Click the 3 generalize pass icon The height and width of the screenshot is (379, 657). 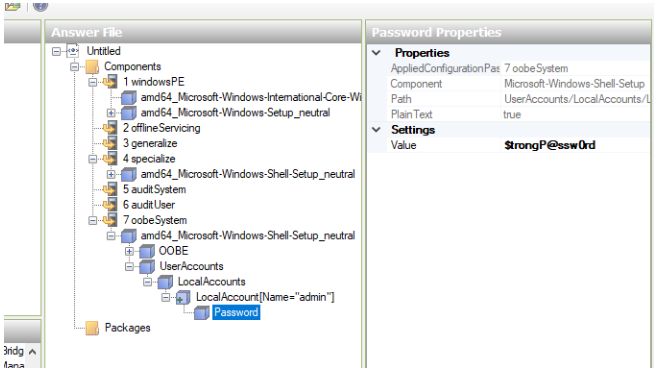[x=110, y=143]
